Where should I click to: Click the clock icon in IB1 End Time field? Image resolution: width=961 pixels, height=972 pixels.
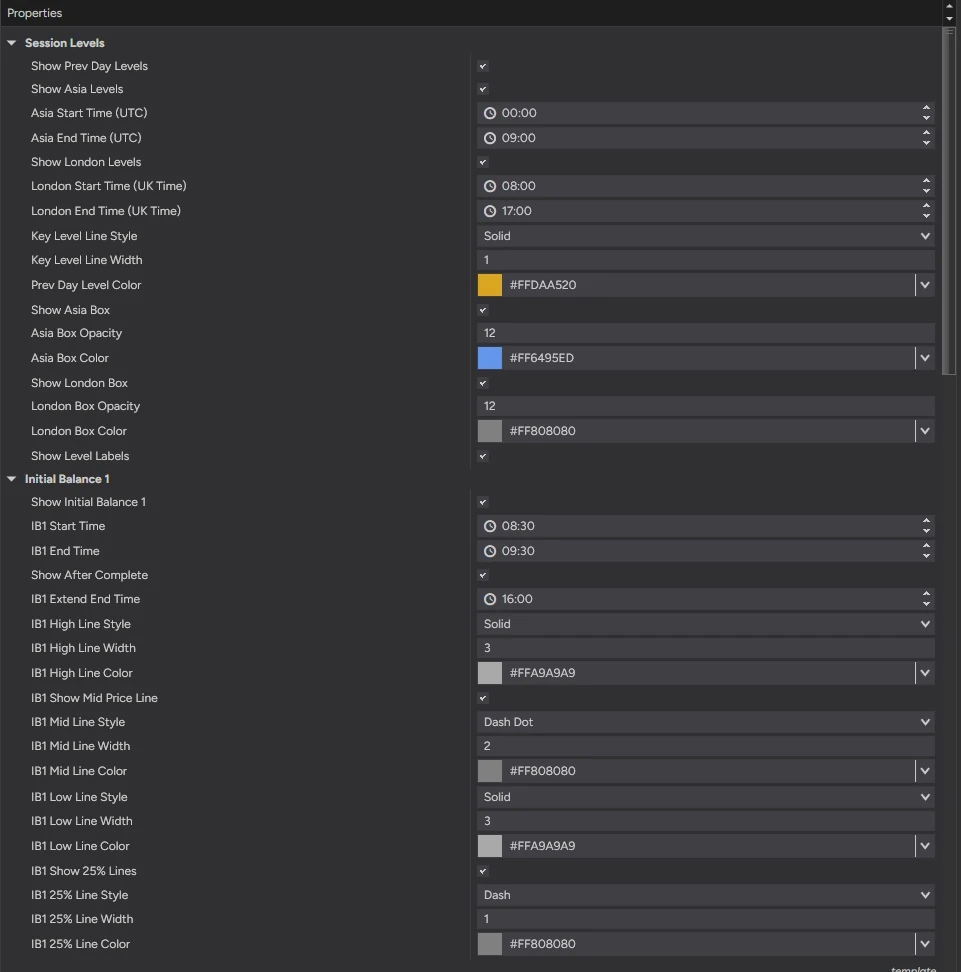click(x=490, y=550)
